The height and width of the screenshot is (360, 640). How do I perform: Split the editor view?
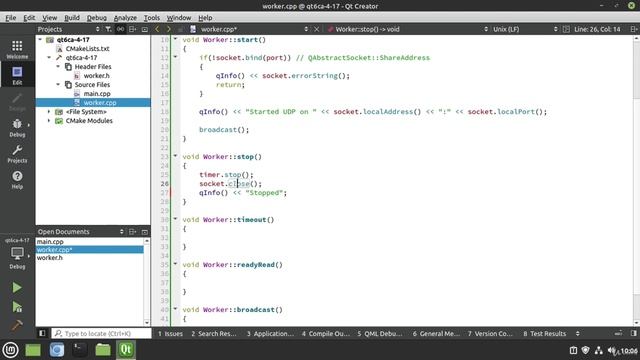pyautogui.click(x=633, y=29)
